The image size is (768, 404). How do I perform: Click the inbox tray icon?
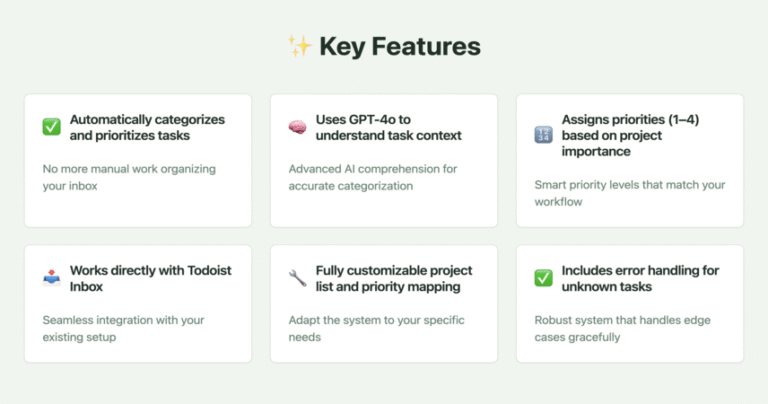pos(51,278)
